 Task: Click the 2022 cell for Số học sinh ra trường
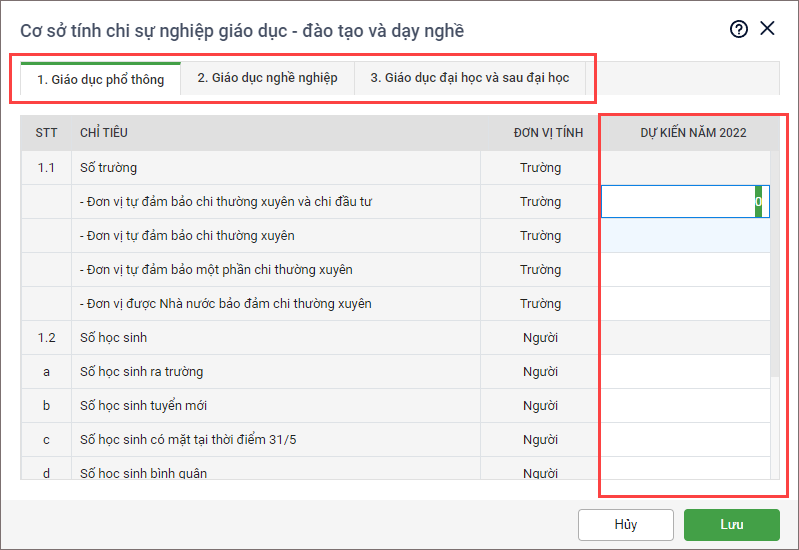coord(685,372)
